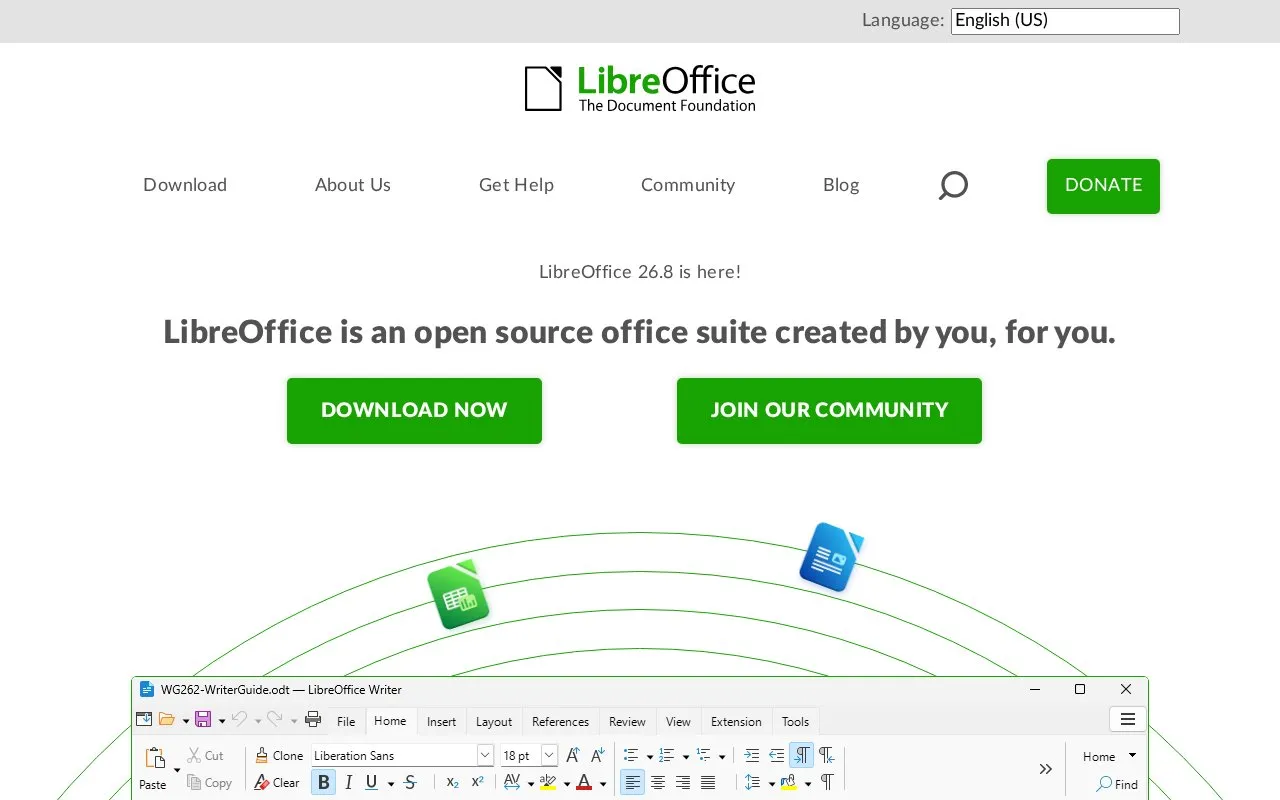Expand the 18 pt font size dropdown
Image resolution: width=1280 pixels, height=800 pixels.
pyautogui.click(x=549, y=755)
